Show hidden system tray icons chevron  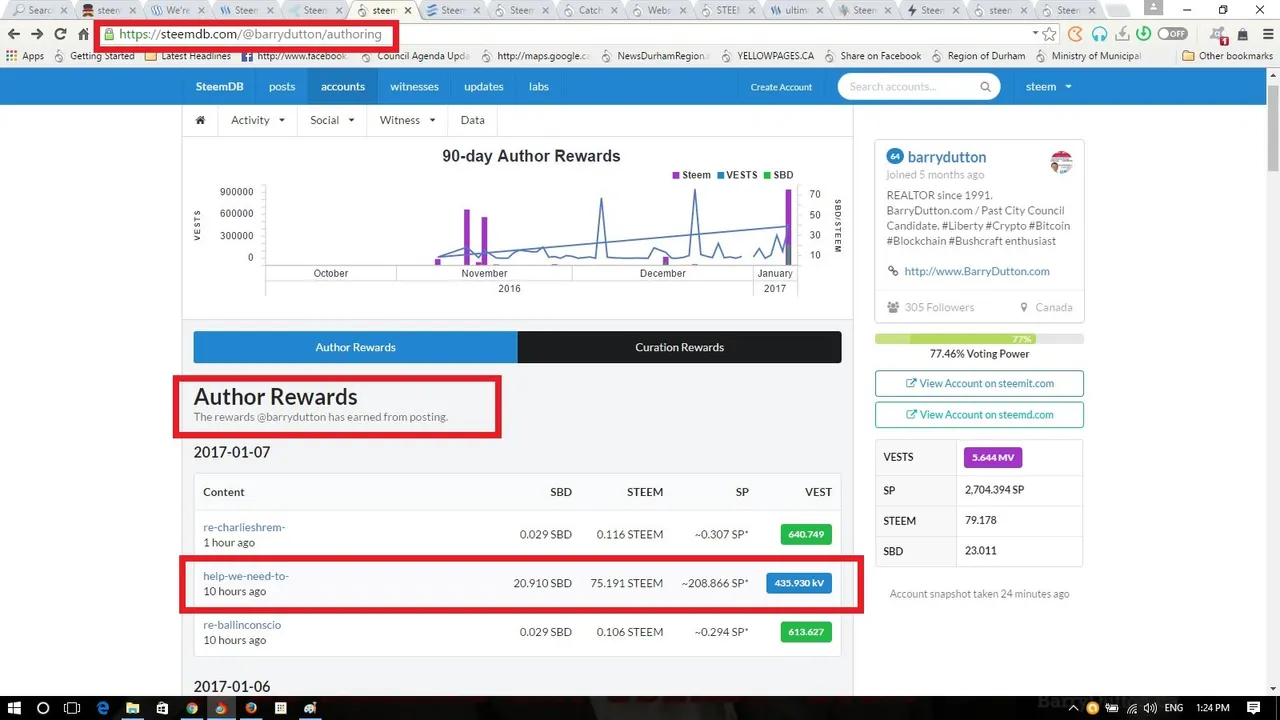[1074, 708]
